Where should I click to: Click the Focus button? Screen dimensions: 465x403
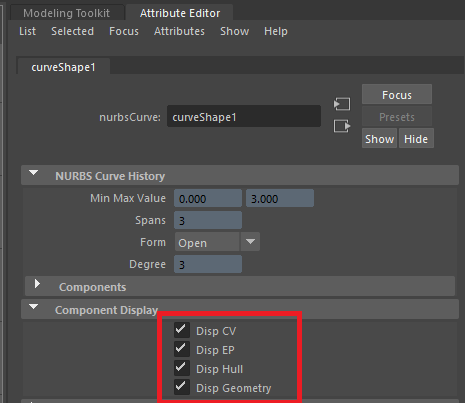pyautogui.click(x=397, y=95)
